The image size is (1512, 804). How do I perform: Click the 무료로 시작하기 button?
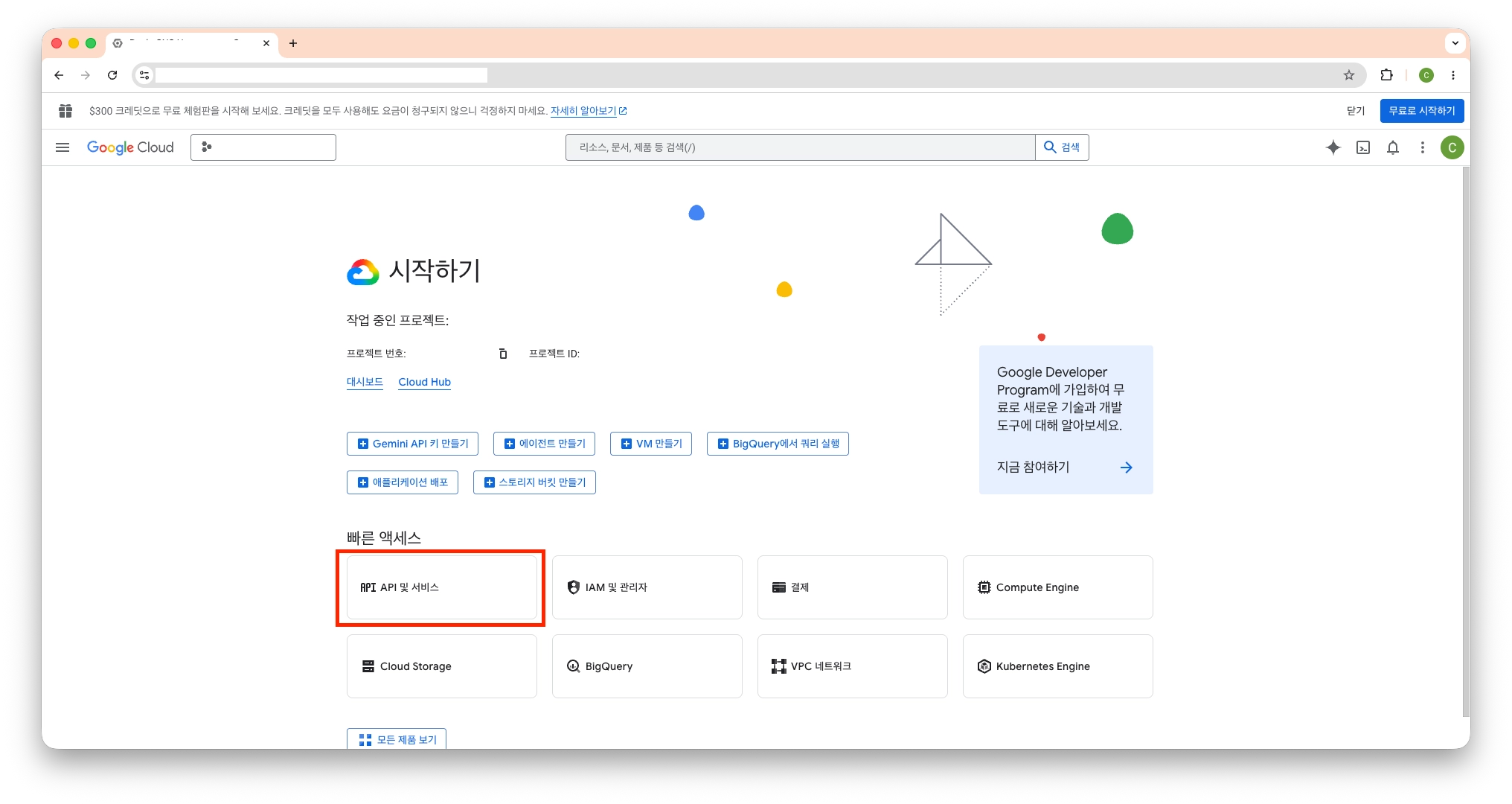[1422, 111]
